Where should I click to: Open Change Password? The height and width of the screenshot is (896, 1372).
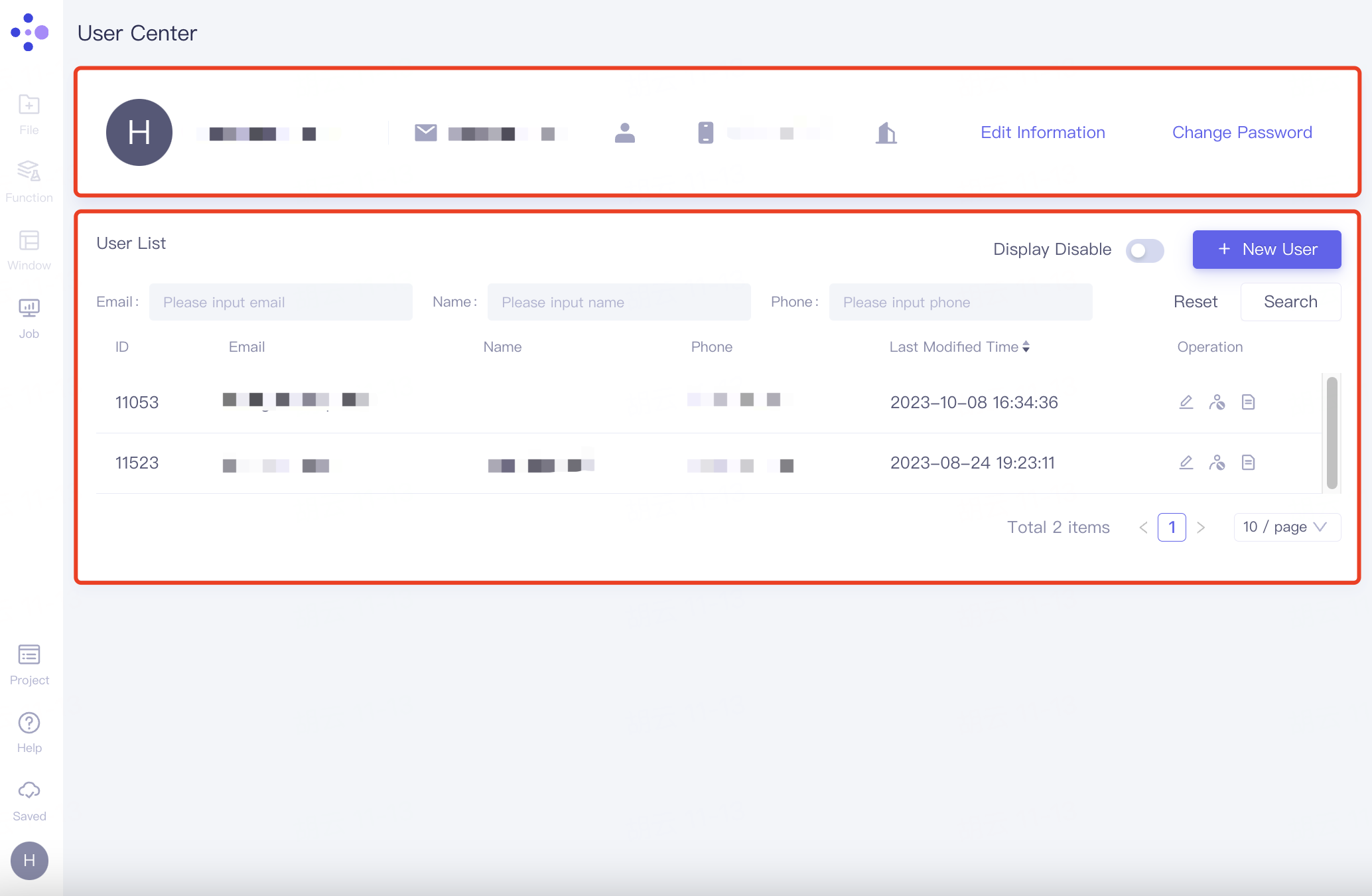click(x=1241, y=132)
